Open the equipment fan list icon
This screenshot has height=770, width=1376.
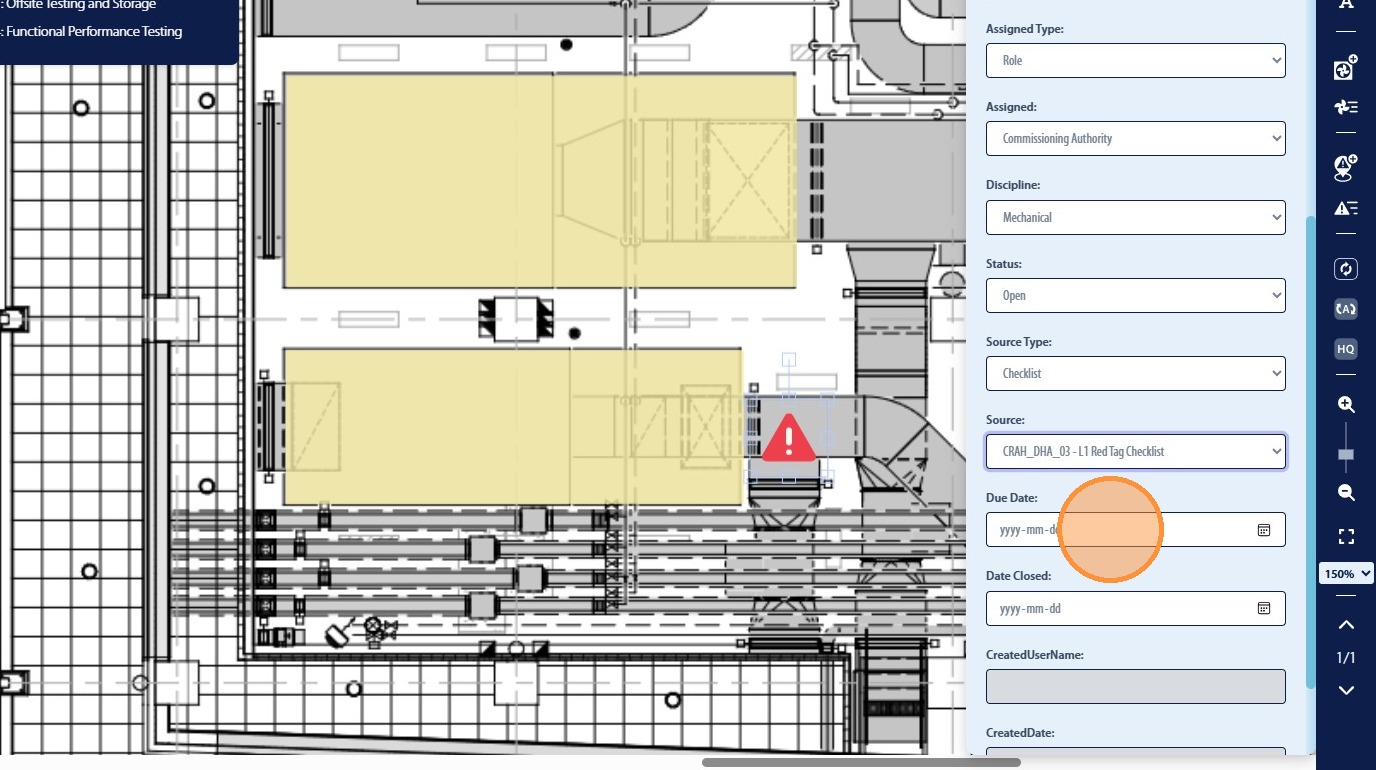(1346, 107)
